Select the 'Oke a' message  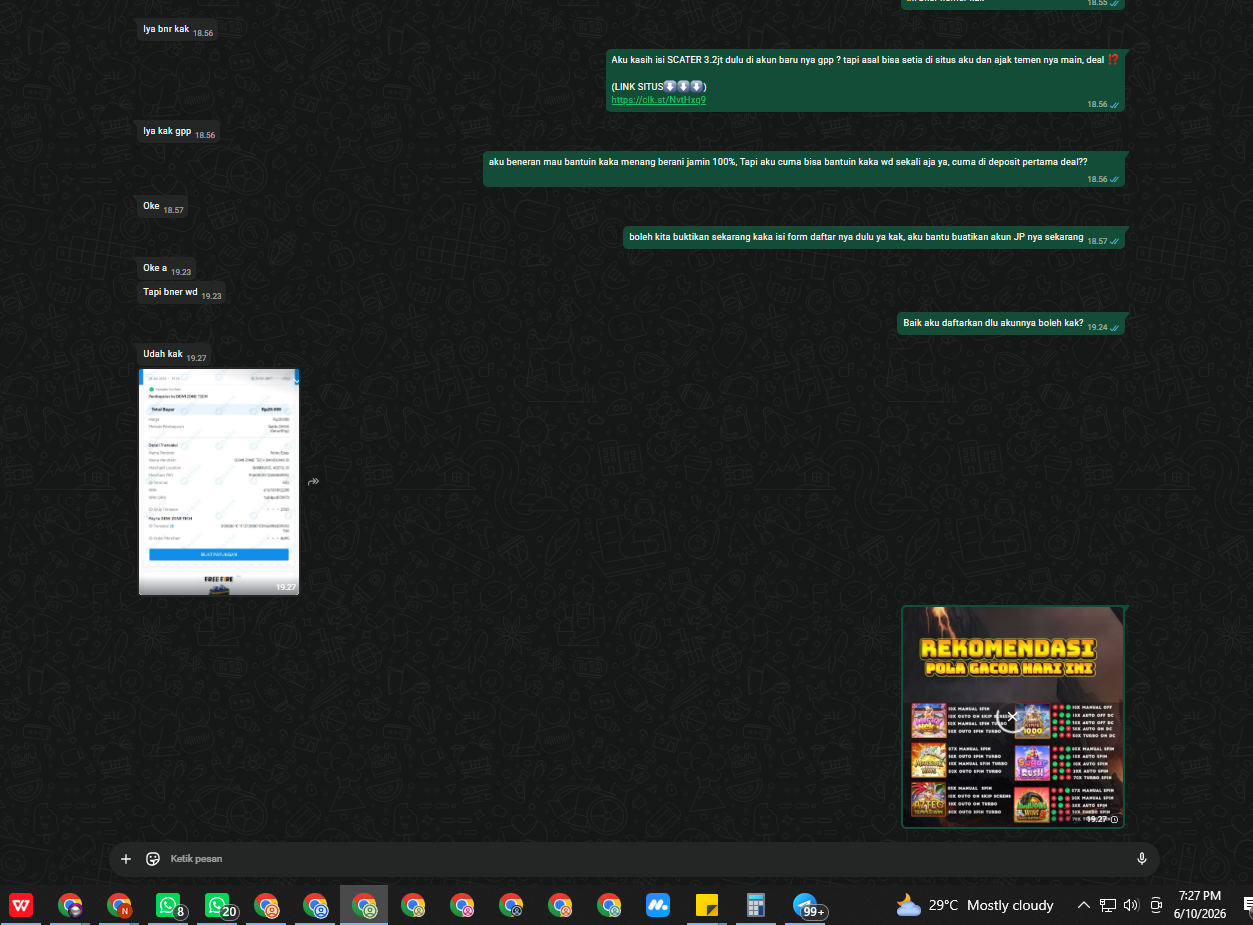coord(167,269)
